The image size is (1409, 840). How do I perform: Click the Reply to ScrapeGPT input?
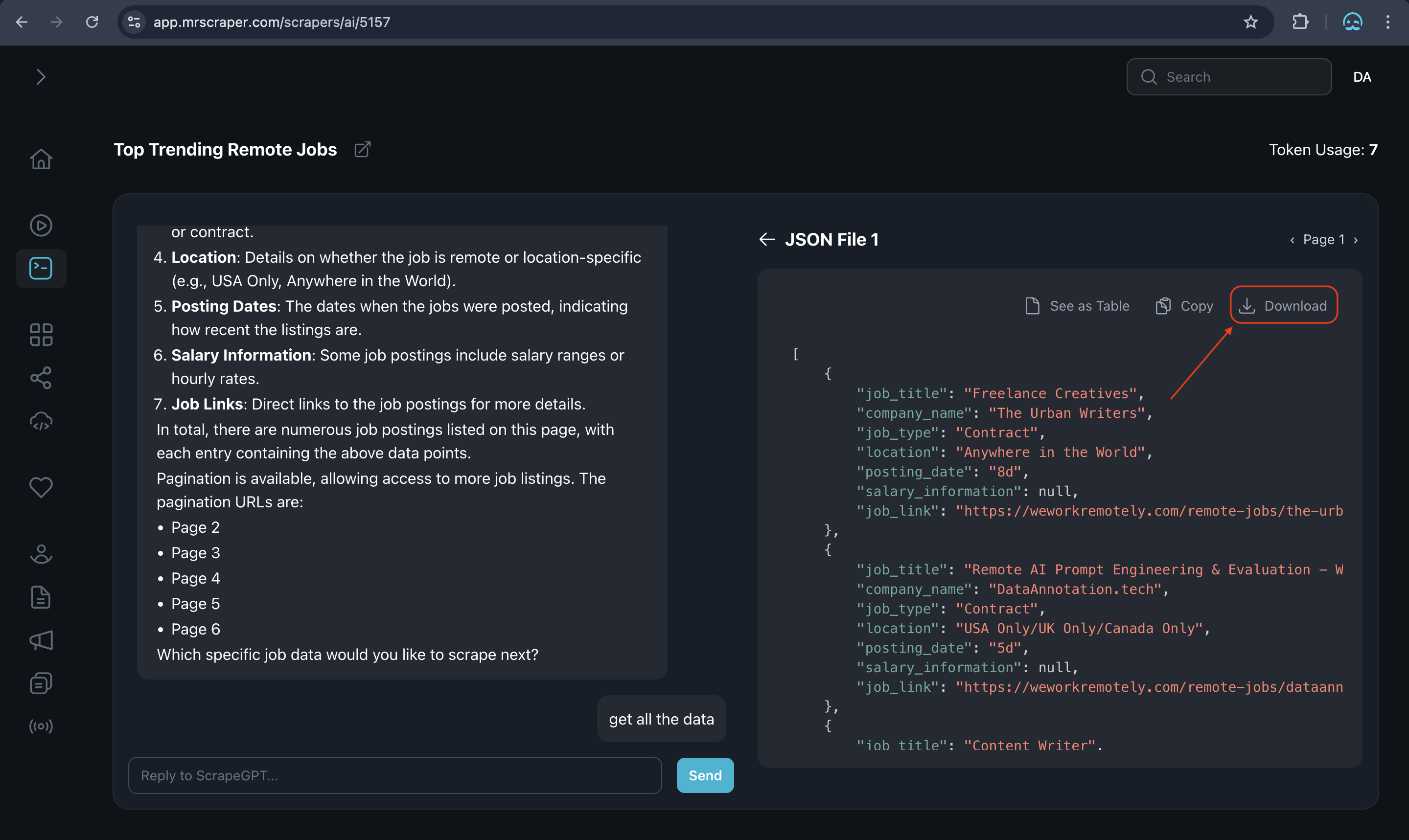pos(395,775)
